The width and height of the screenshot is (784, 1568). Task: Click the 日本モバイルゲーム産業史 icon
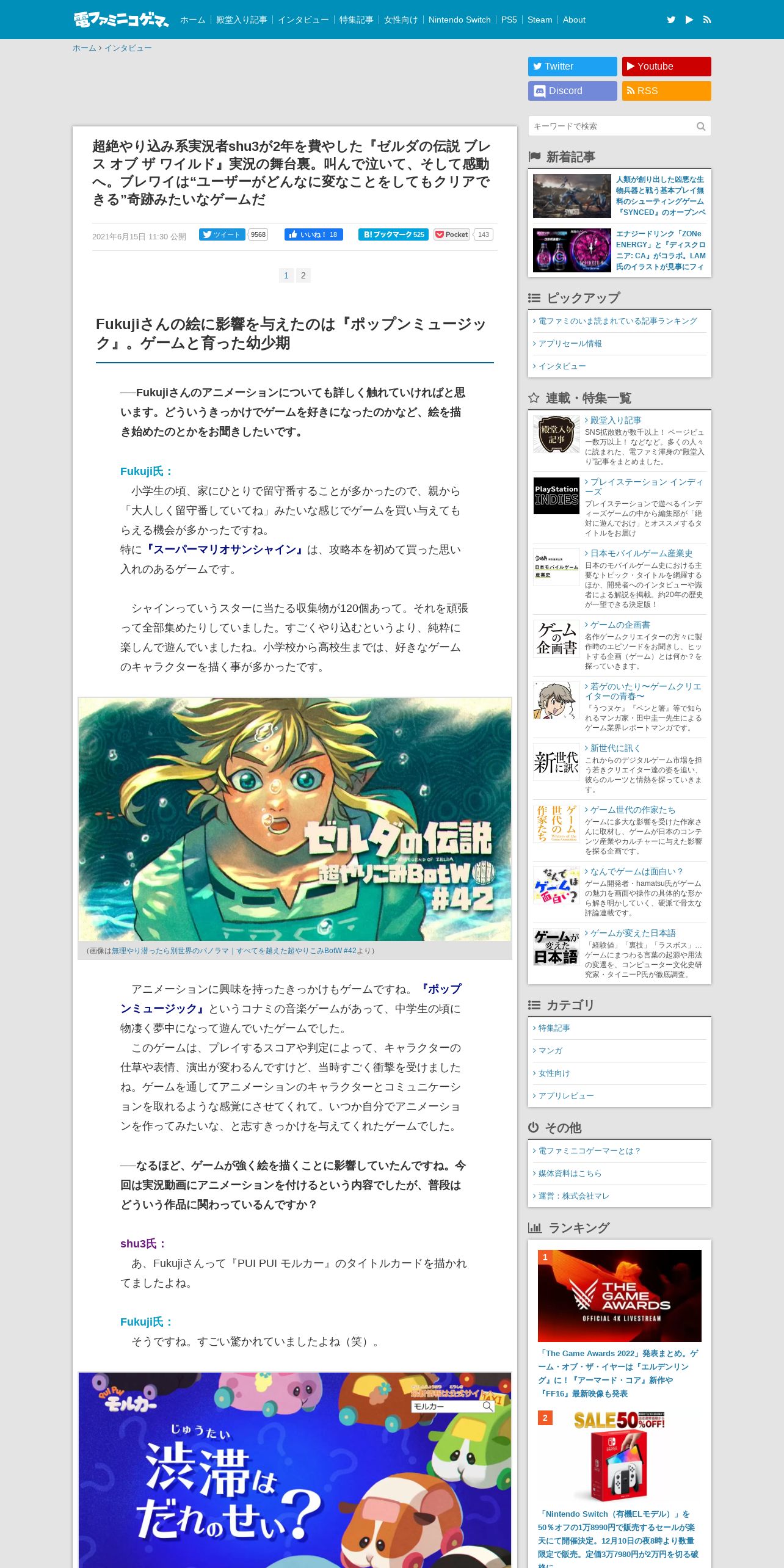point(556,567)
